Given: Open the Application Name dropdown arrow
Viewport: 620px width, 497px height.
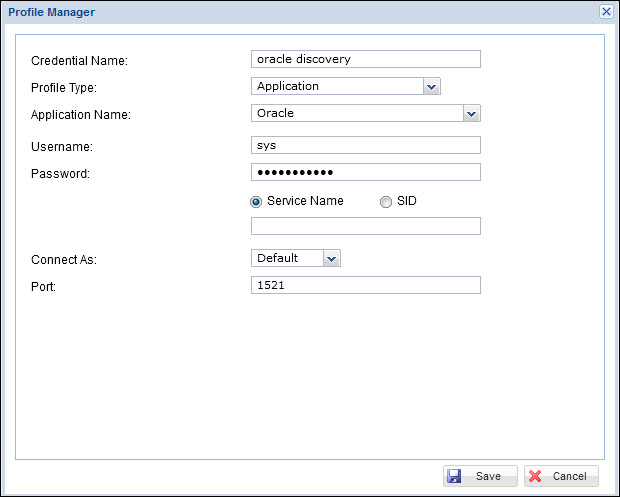Looking at the screenshot, I should click(472, 114).
